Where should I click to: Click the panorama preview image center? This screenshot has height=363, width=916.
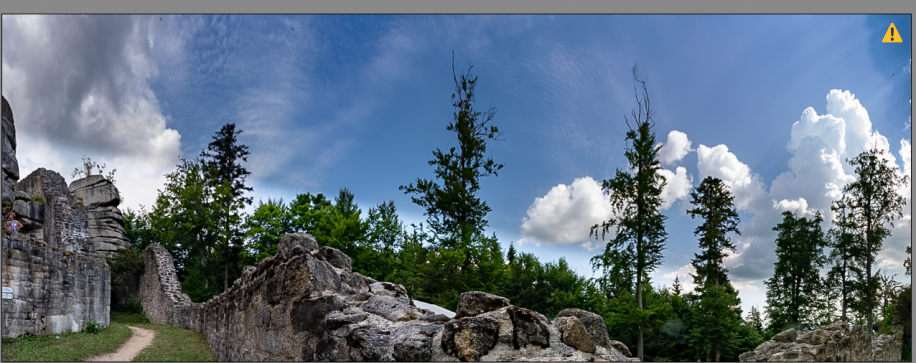click(456, 188)
